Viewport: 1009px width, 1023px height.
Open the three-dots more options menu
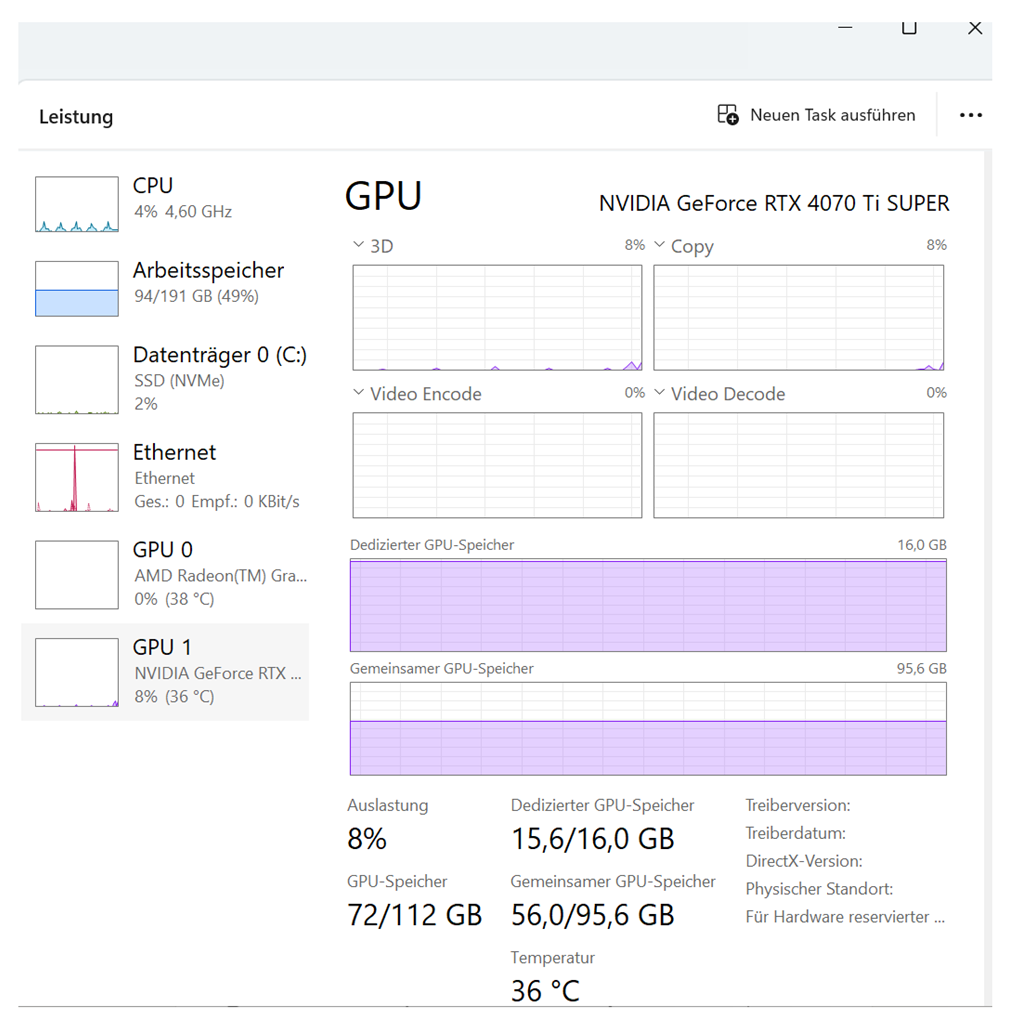[970, 115]
